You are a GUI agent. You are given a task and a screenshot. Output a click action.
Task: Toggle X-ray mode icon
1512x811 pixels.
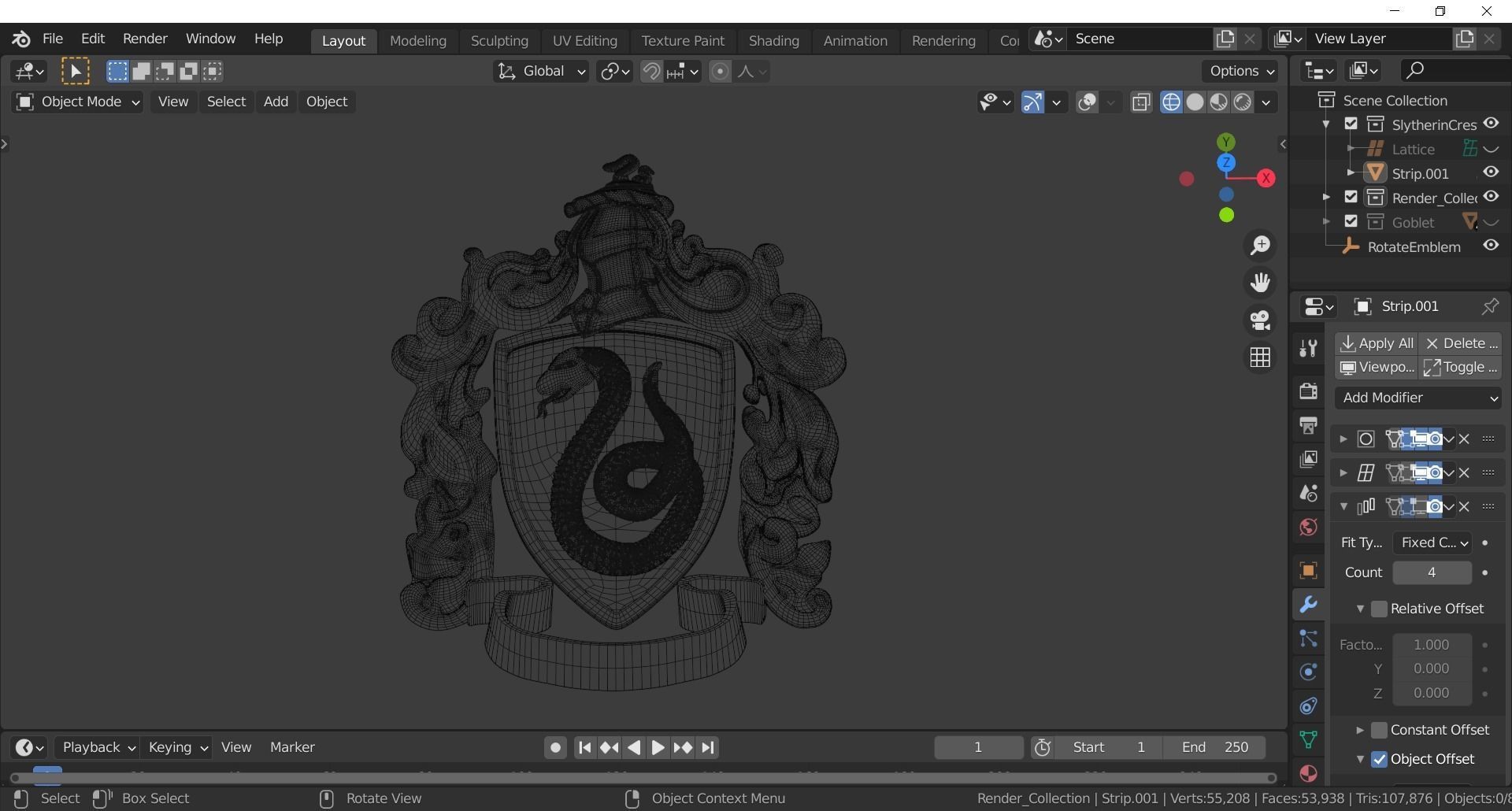[x=1141, y=102]
